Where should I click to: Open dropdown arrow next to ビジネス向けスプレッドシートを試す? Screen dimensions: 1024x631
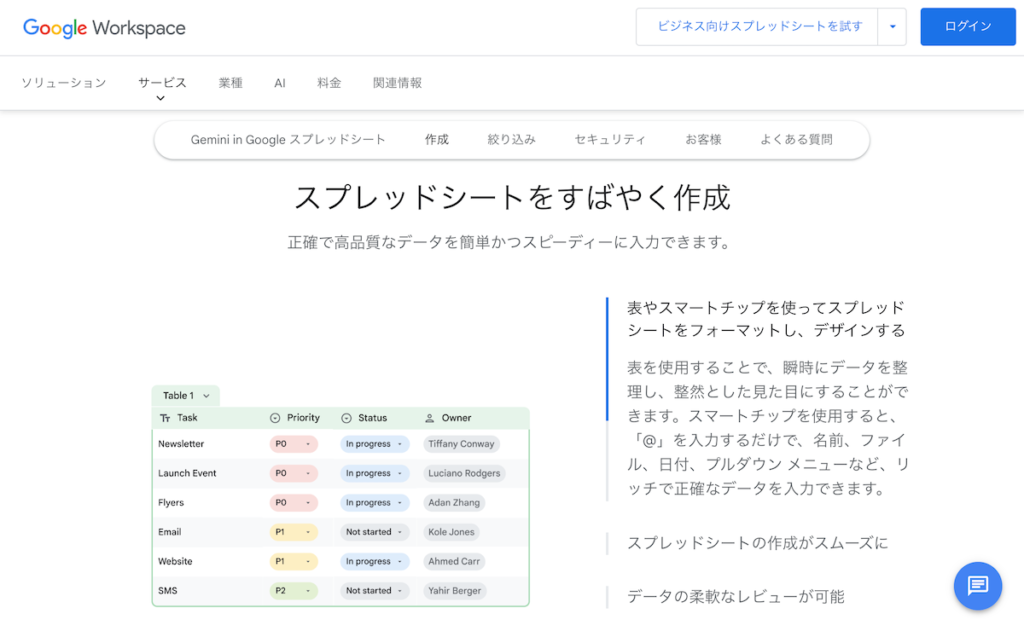click(892, 27)
